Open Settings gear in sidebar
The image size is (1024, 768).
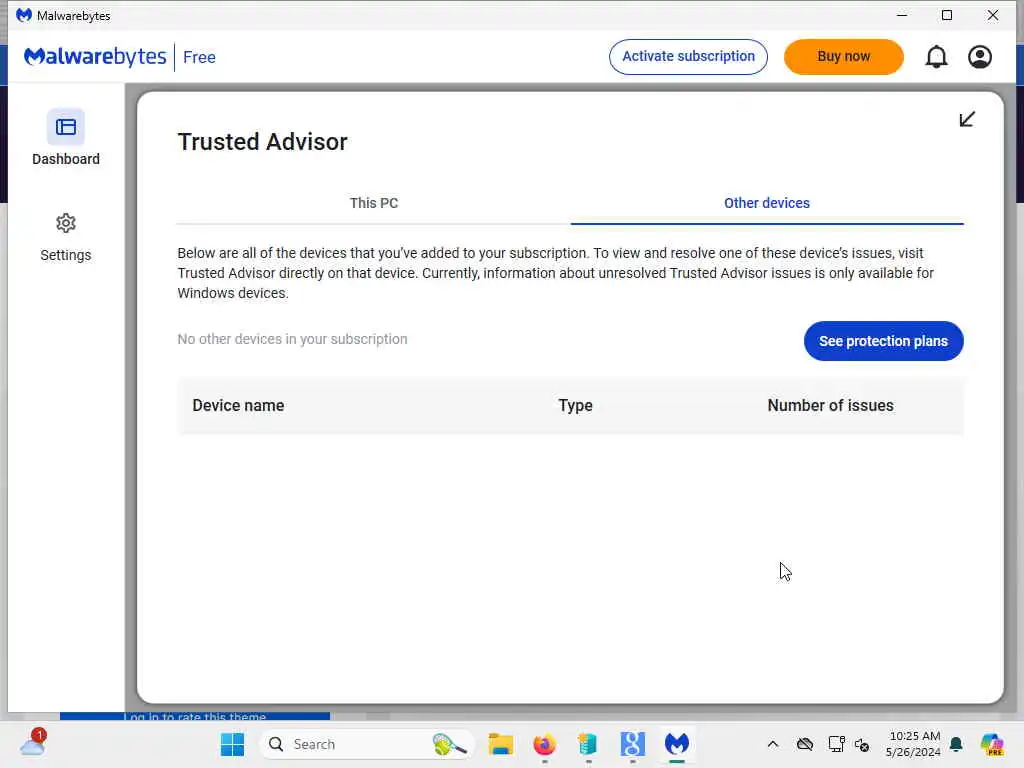coord(65,223)
